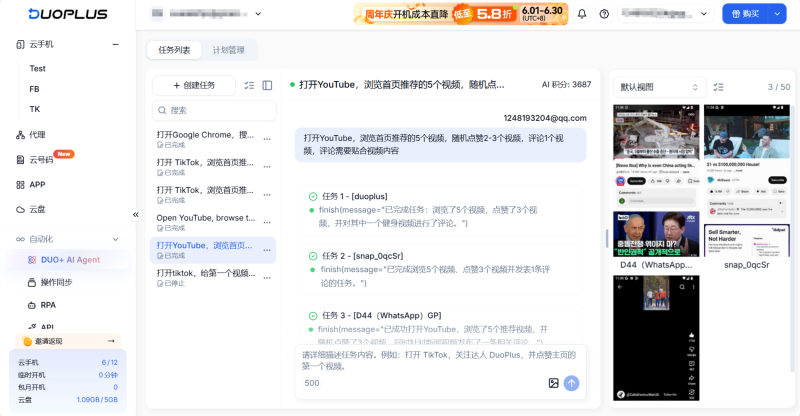Select the FB group
The image size is (800, 416).
(x=34, y=89)
